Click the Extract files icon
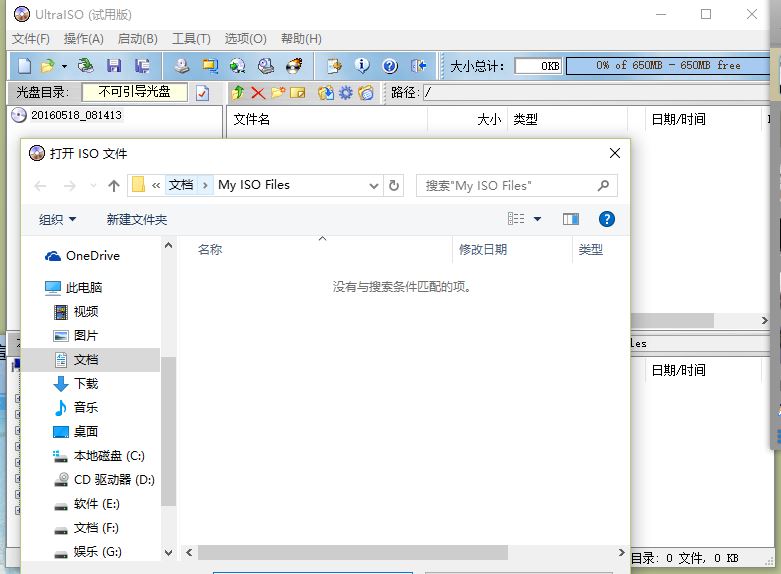781x574 pixels. click(326, 93)
